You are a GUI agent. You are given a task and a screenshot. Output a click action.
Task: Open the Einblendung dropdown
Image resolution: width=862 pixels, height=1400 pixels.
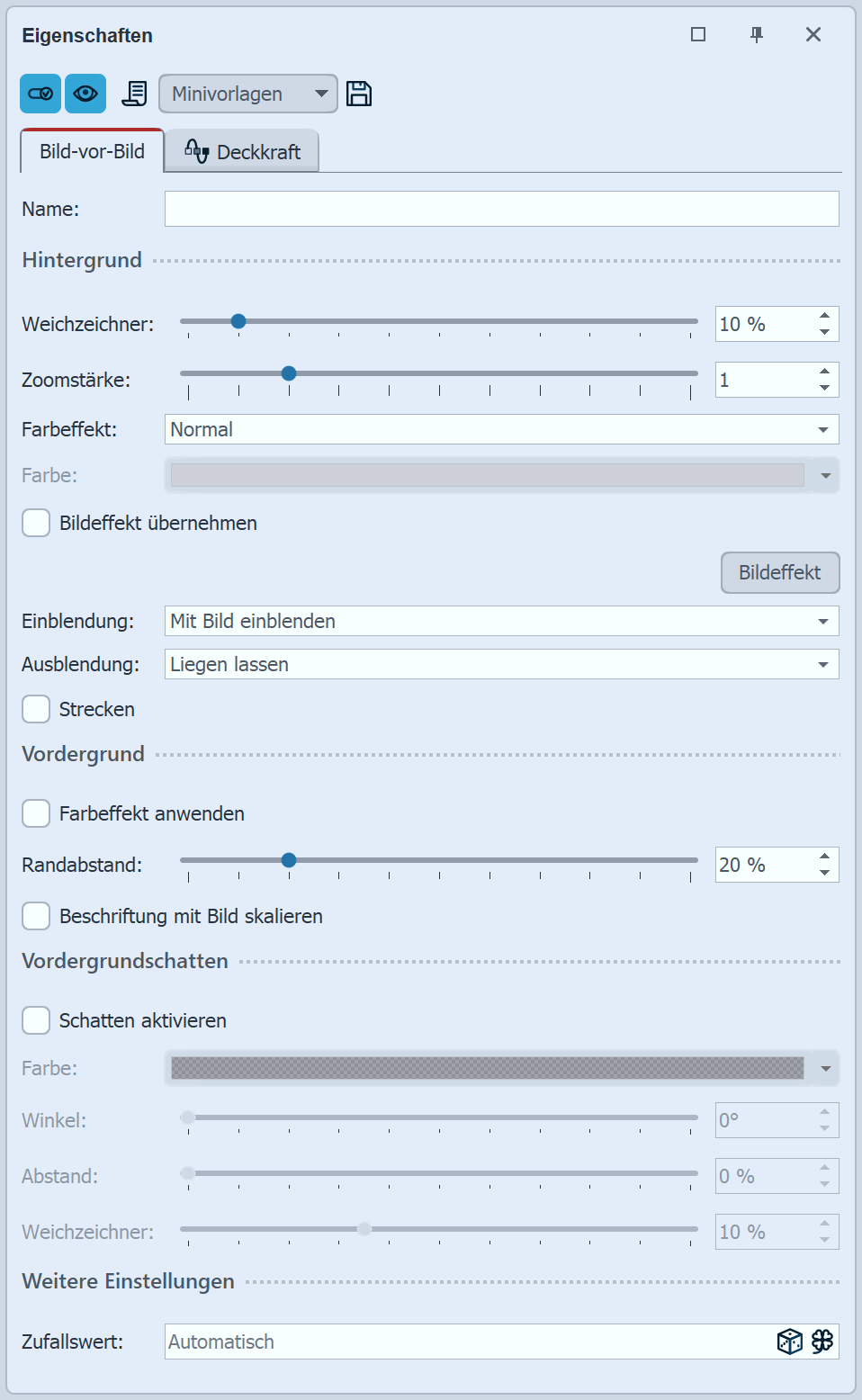point(501,621)
